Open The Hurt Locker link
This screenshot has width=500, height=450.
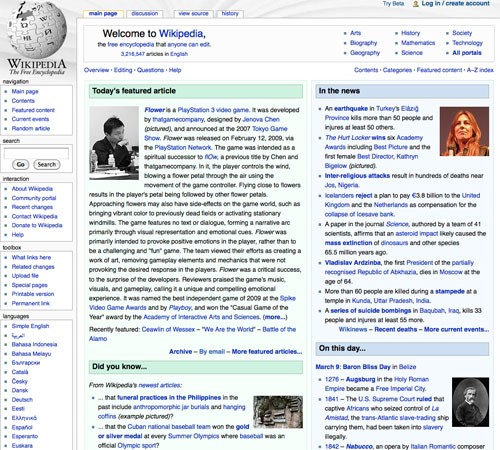click(347, 138)
